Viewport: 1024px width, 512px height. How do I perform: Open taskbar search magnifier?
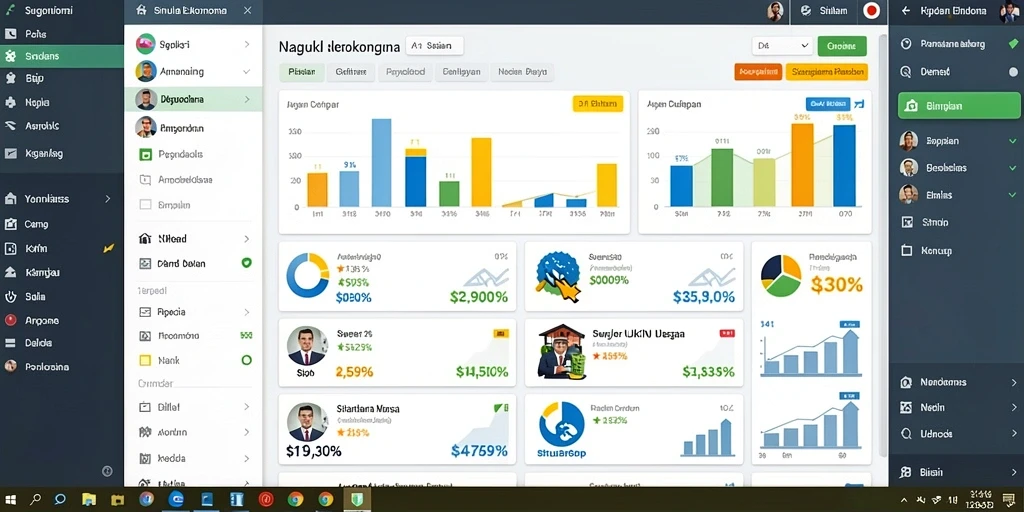point(35,500)
